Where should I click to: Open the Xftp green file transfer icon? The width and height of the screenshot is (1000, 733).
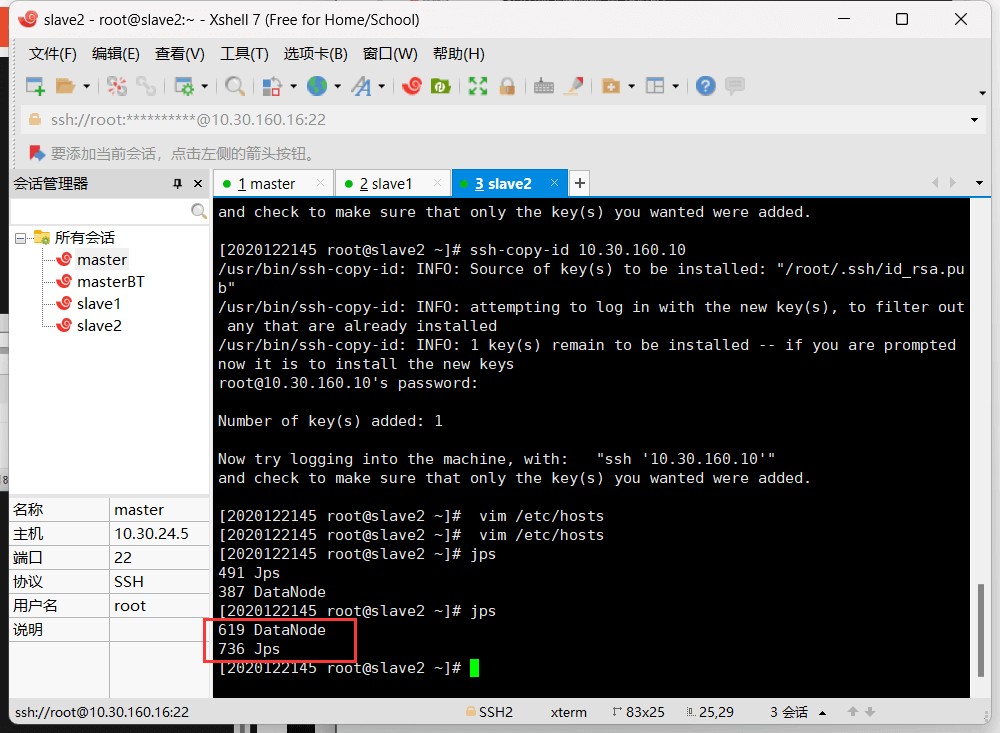(438, 86)
